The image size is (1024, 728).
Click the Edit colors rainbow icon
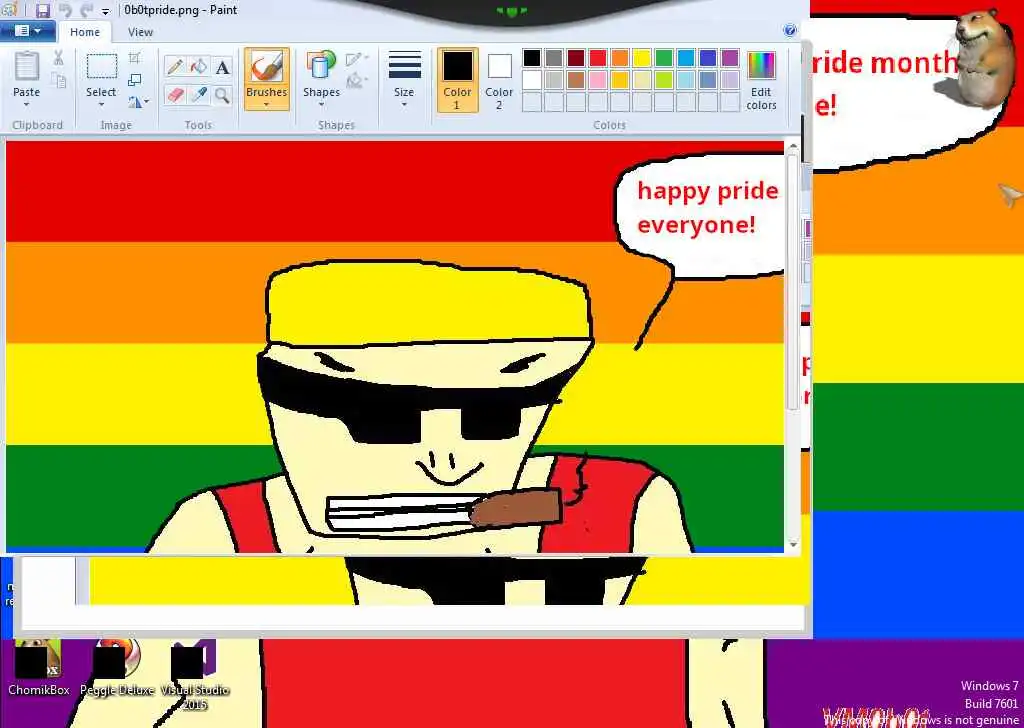pos(761,66)
